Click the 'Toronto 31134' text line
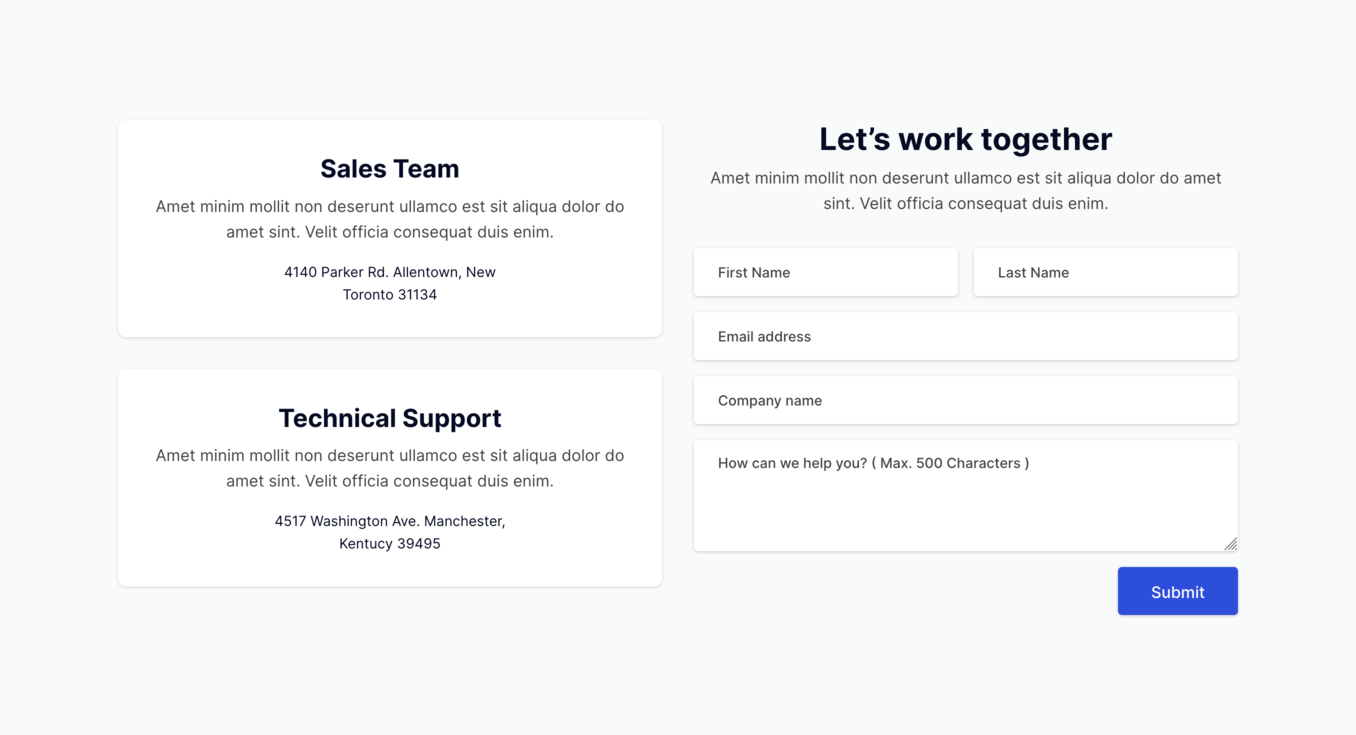This screenshot has width=1356, height=735. pyautogui.click(x=390, y=295)
